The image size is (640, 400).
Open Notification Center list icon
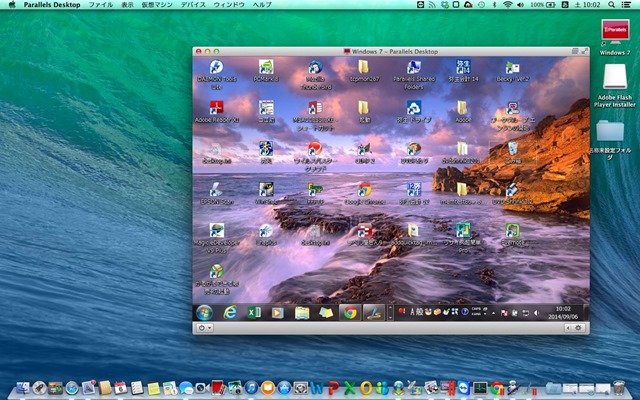625,4
